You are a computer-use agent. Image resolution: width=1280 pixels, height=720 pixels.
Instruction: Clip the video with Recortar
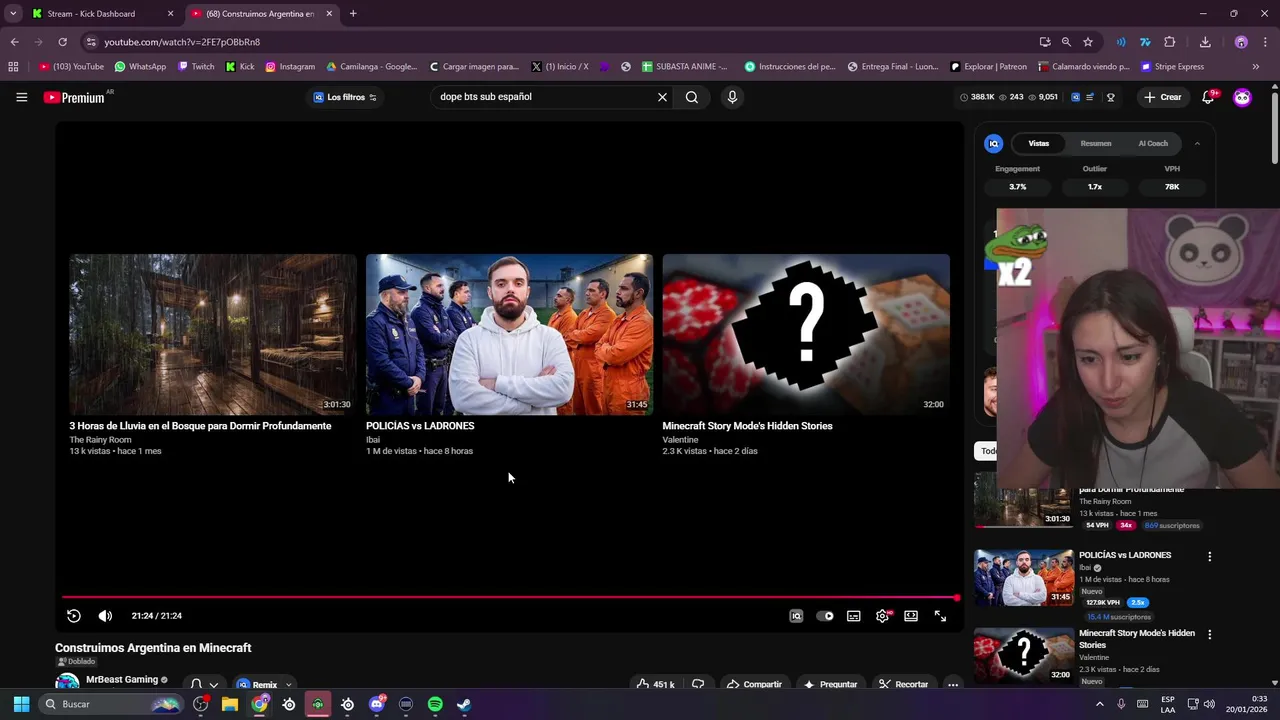click(902, 684)
